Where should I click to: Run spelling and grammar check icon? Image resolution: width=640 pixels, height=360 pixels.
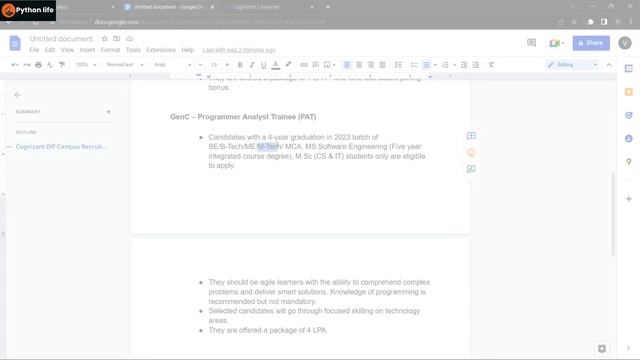click(x=50, y=65)
